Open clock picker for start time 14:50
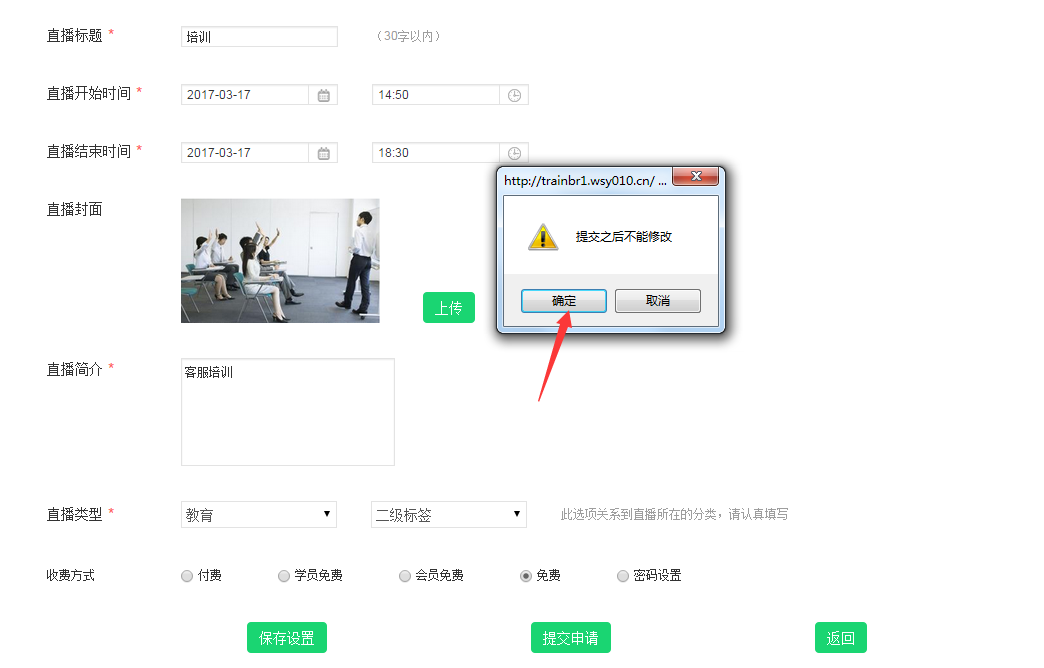Viewport: 1044px width, 668px height. point(515,95)
